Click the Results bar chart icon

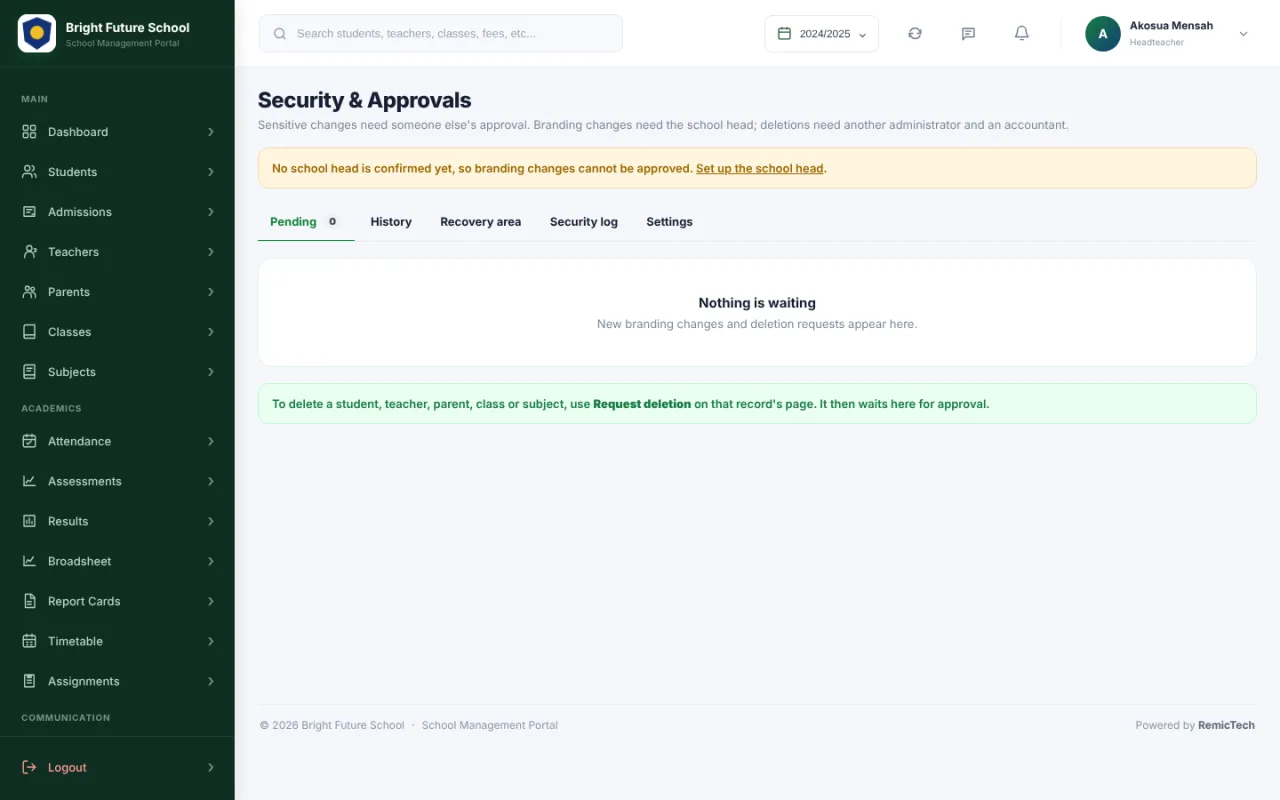pos(29,521)
